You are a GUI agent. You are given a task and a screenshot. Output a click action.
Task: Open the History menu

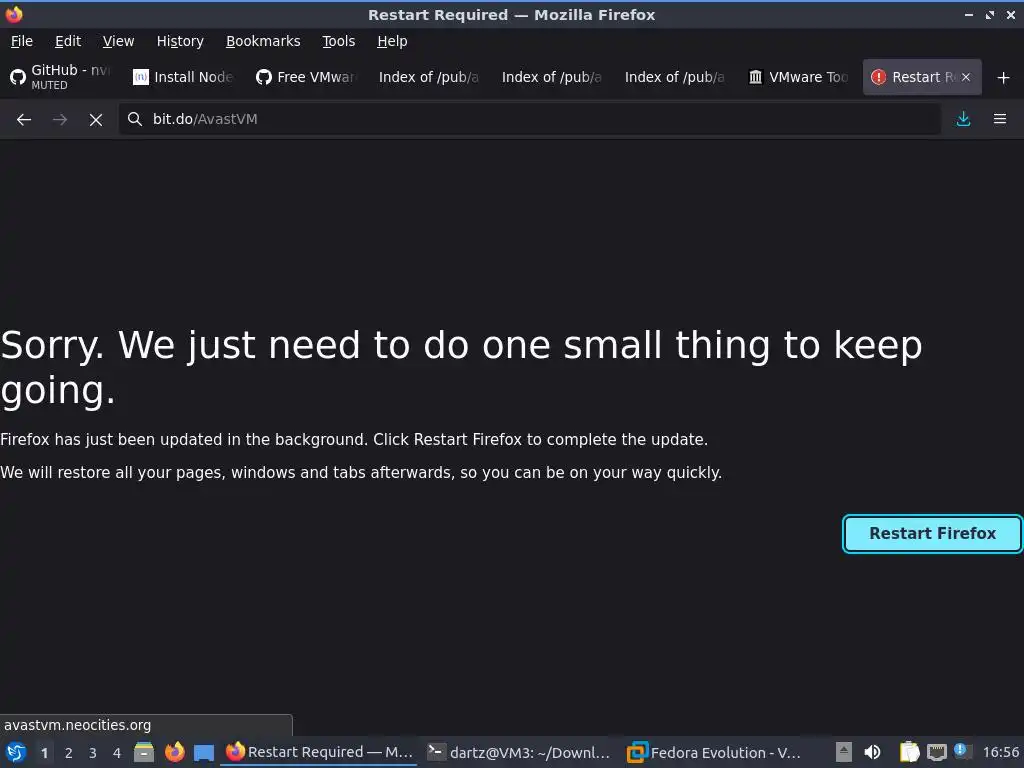click(180, 41)
